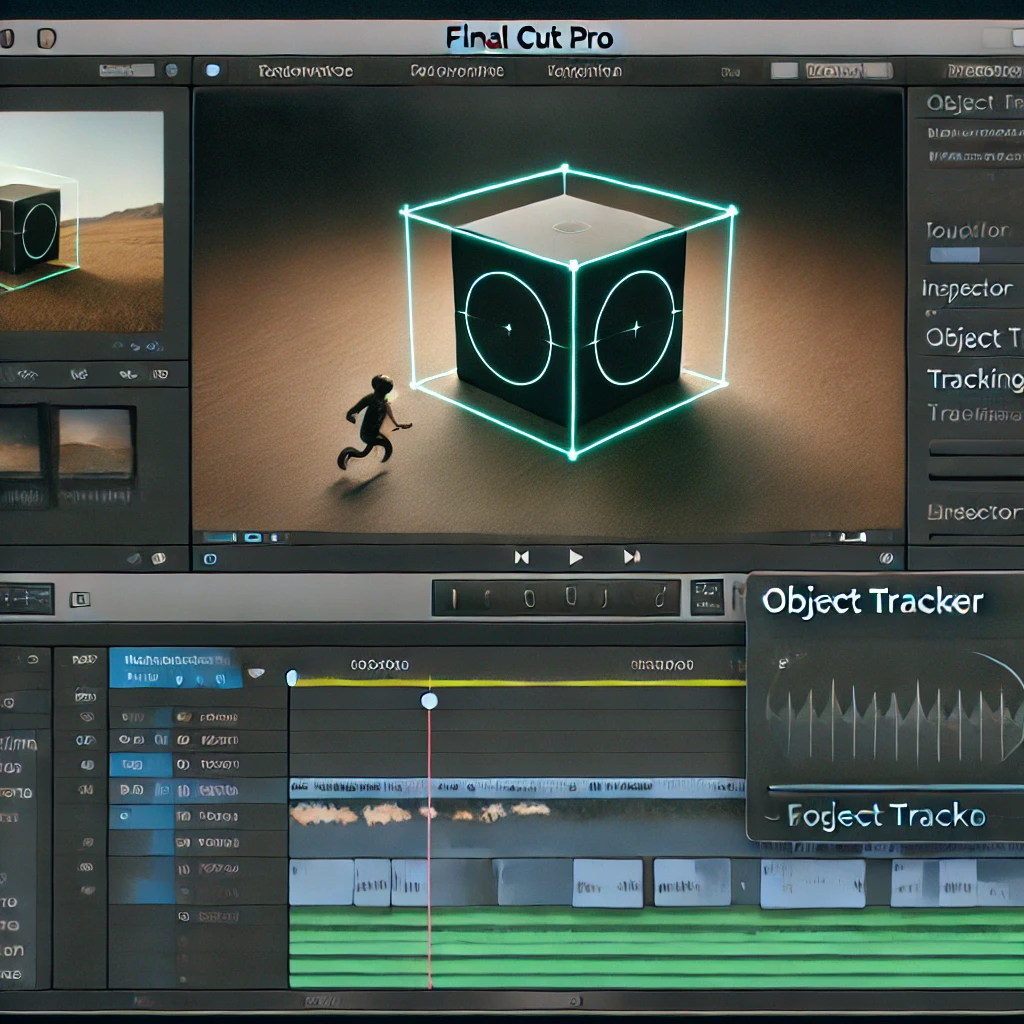This screenshot has height=1024, width=1024.
Task: Adjust the blue slider in the Inspector panel
Action: tap(955, 255)
